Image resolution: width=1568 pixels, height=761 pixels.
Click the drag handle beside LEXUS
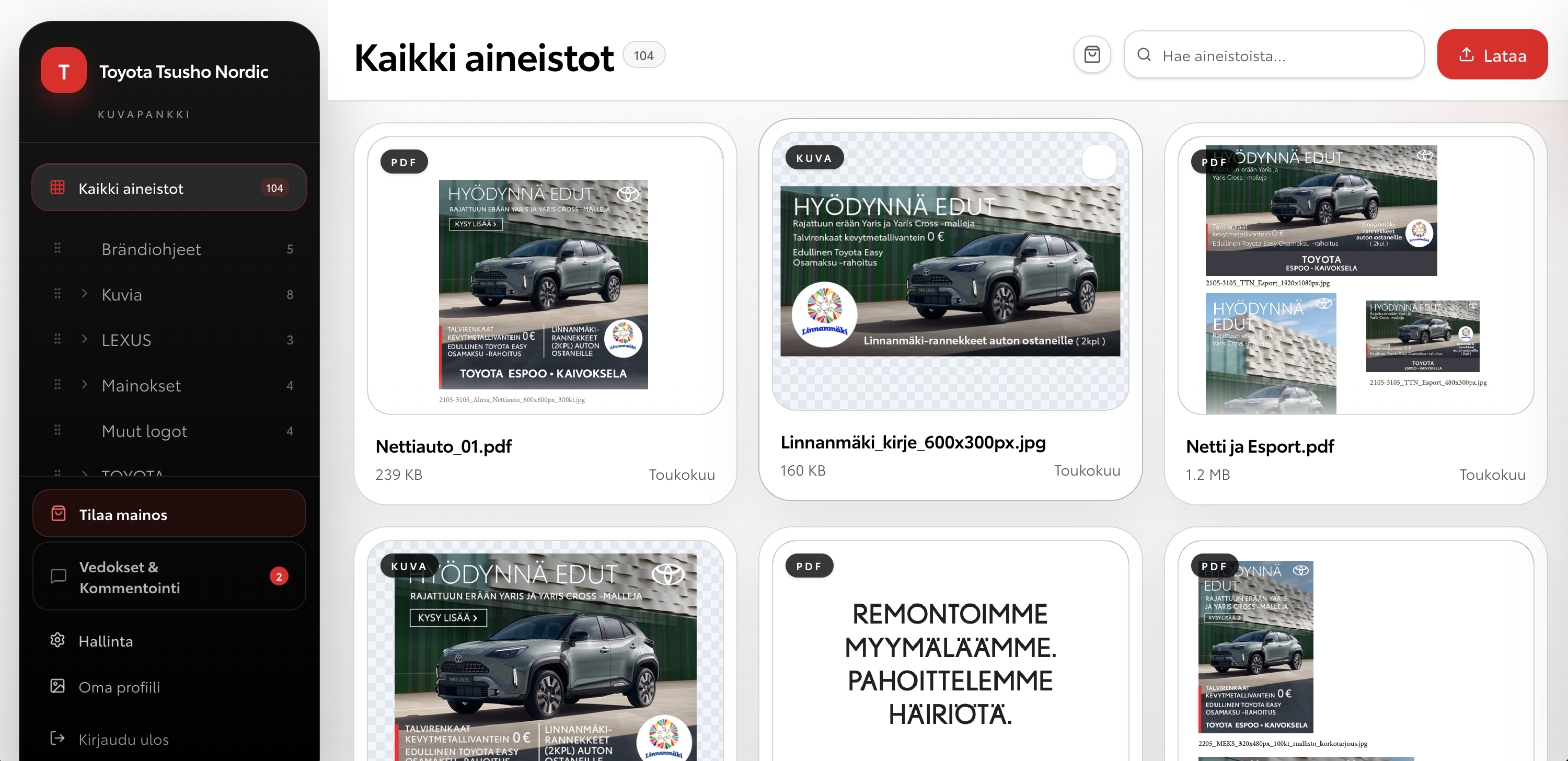click(57, 339)
